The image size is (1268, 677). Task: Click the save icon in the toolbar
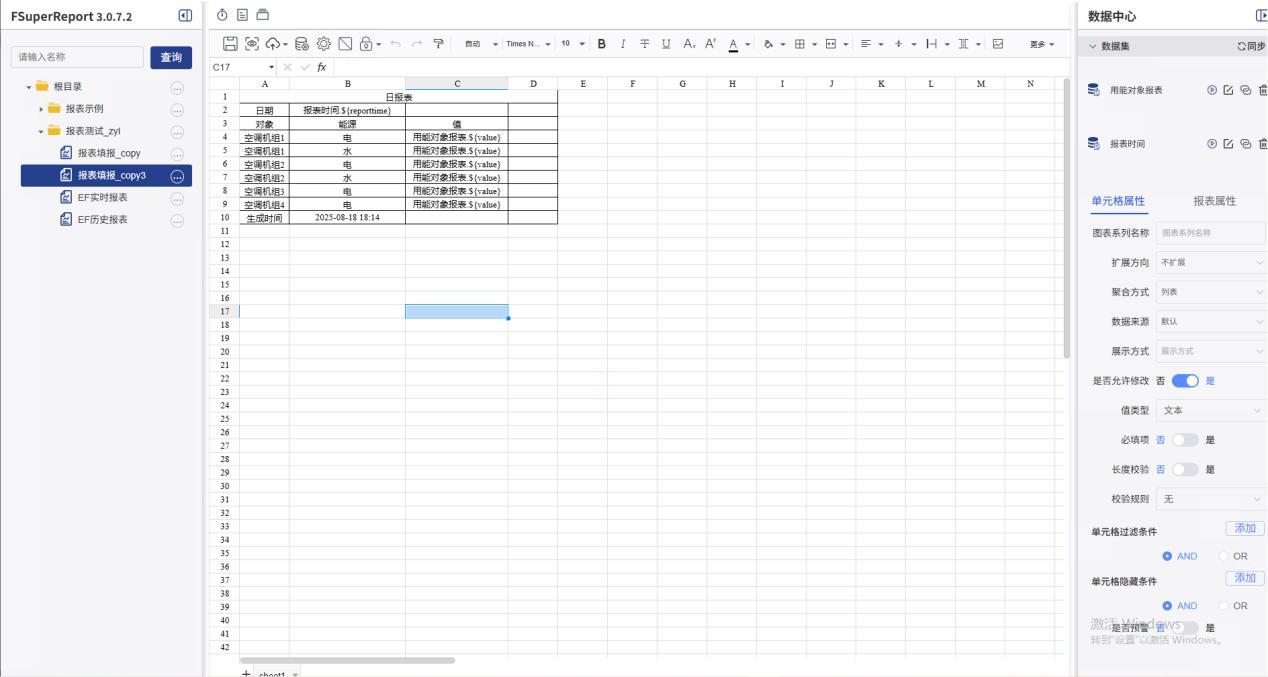click(228, 44)
